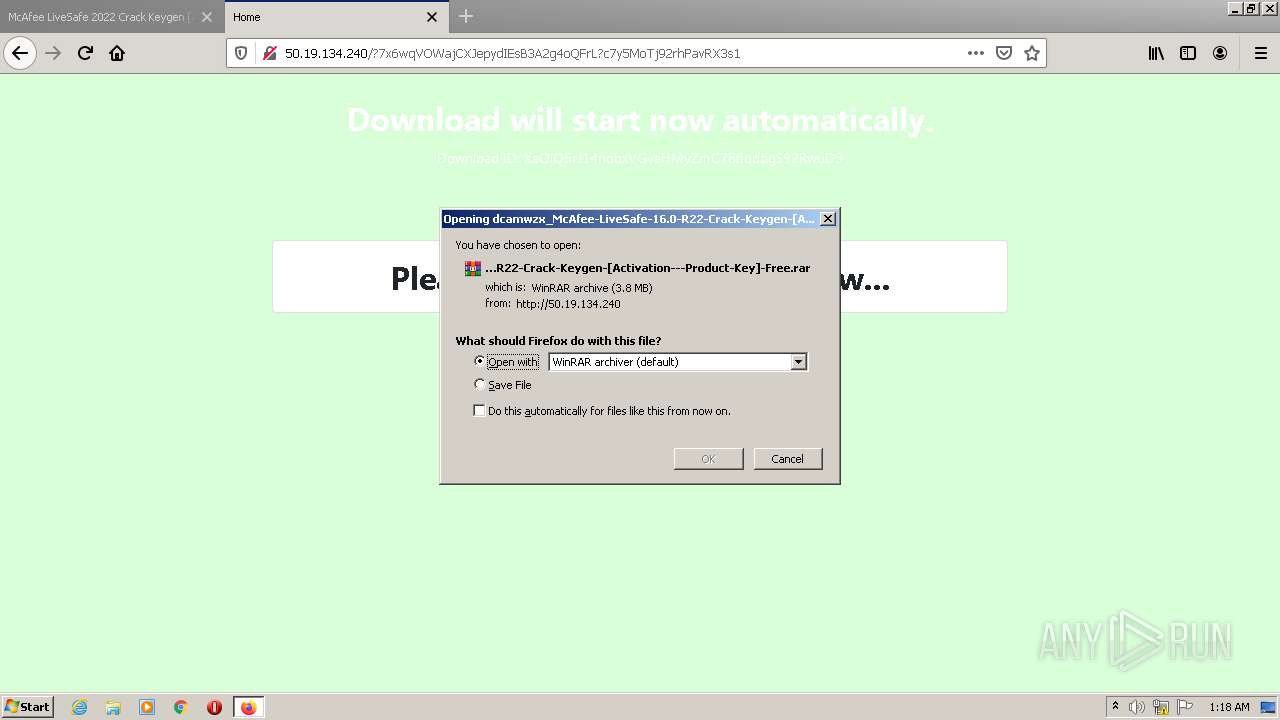Open Opera browser taskbar icon
The image size is (1280, 720).
pos(214,707)
